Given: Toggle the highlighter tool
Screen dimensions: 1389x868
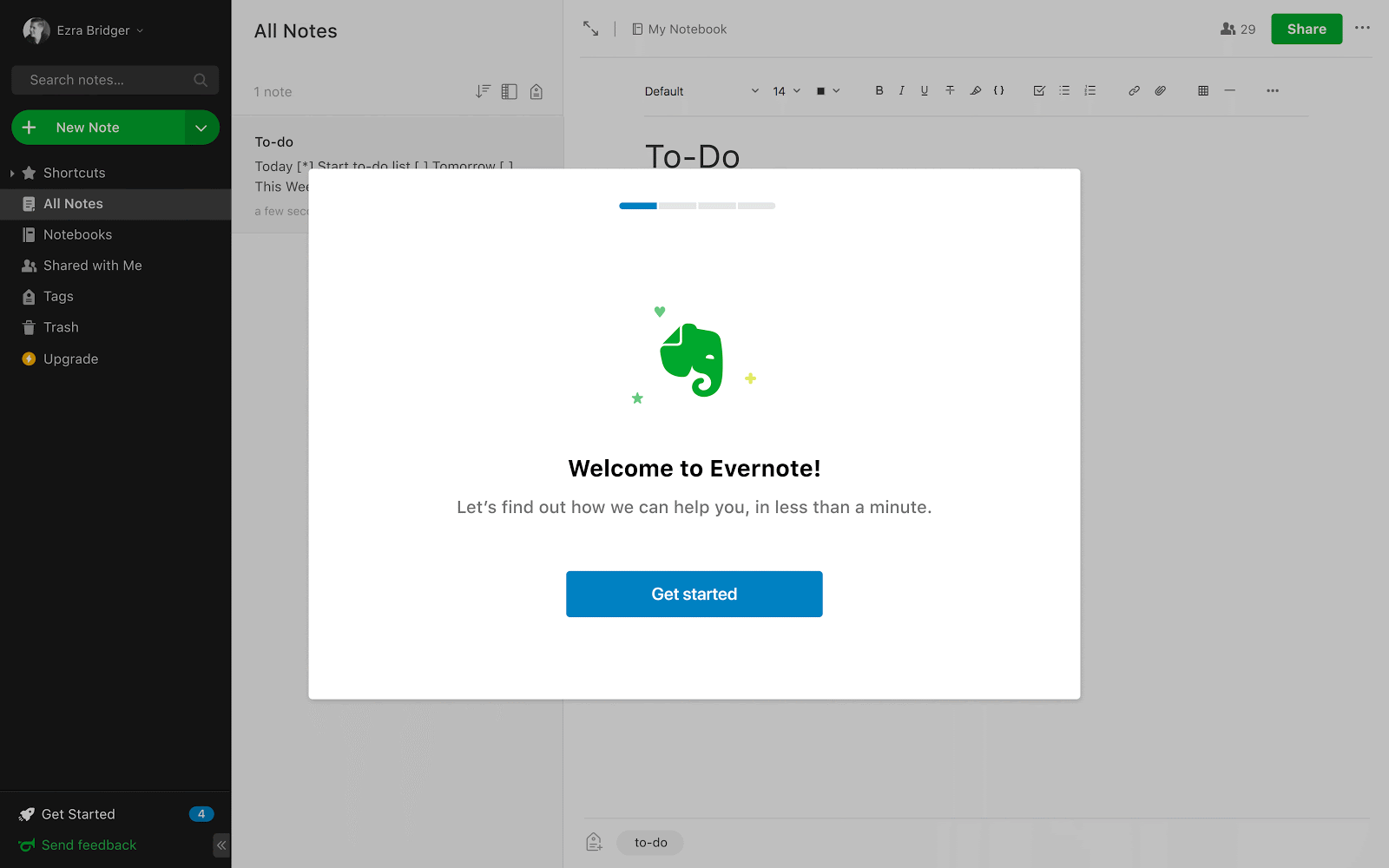Looking at the screenshot, I should click(976, 90).
